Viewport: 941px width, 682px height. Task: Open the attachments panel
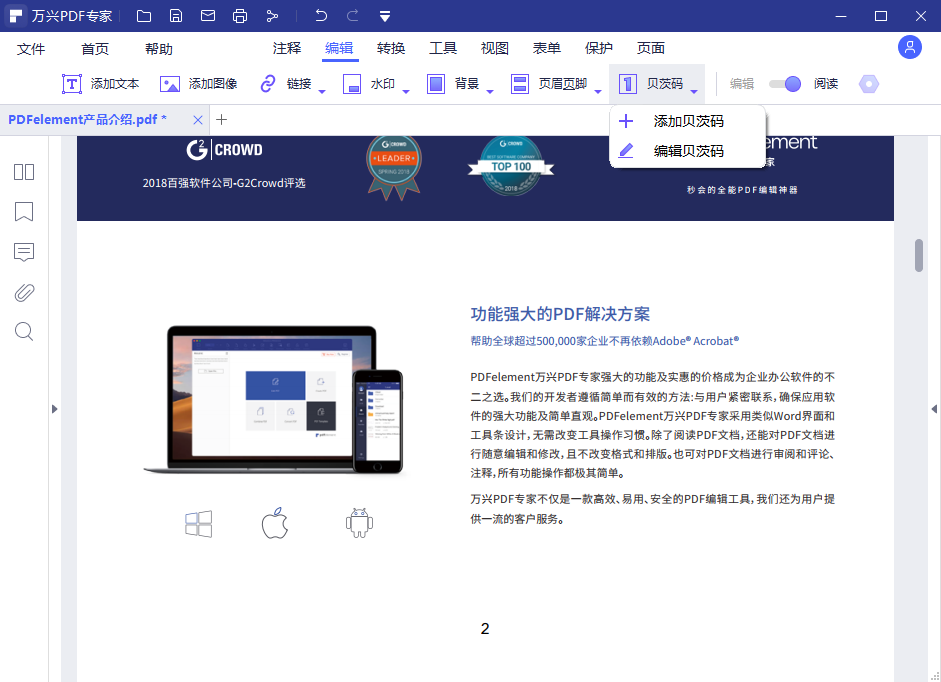coord(23,292)
